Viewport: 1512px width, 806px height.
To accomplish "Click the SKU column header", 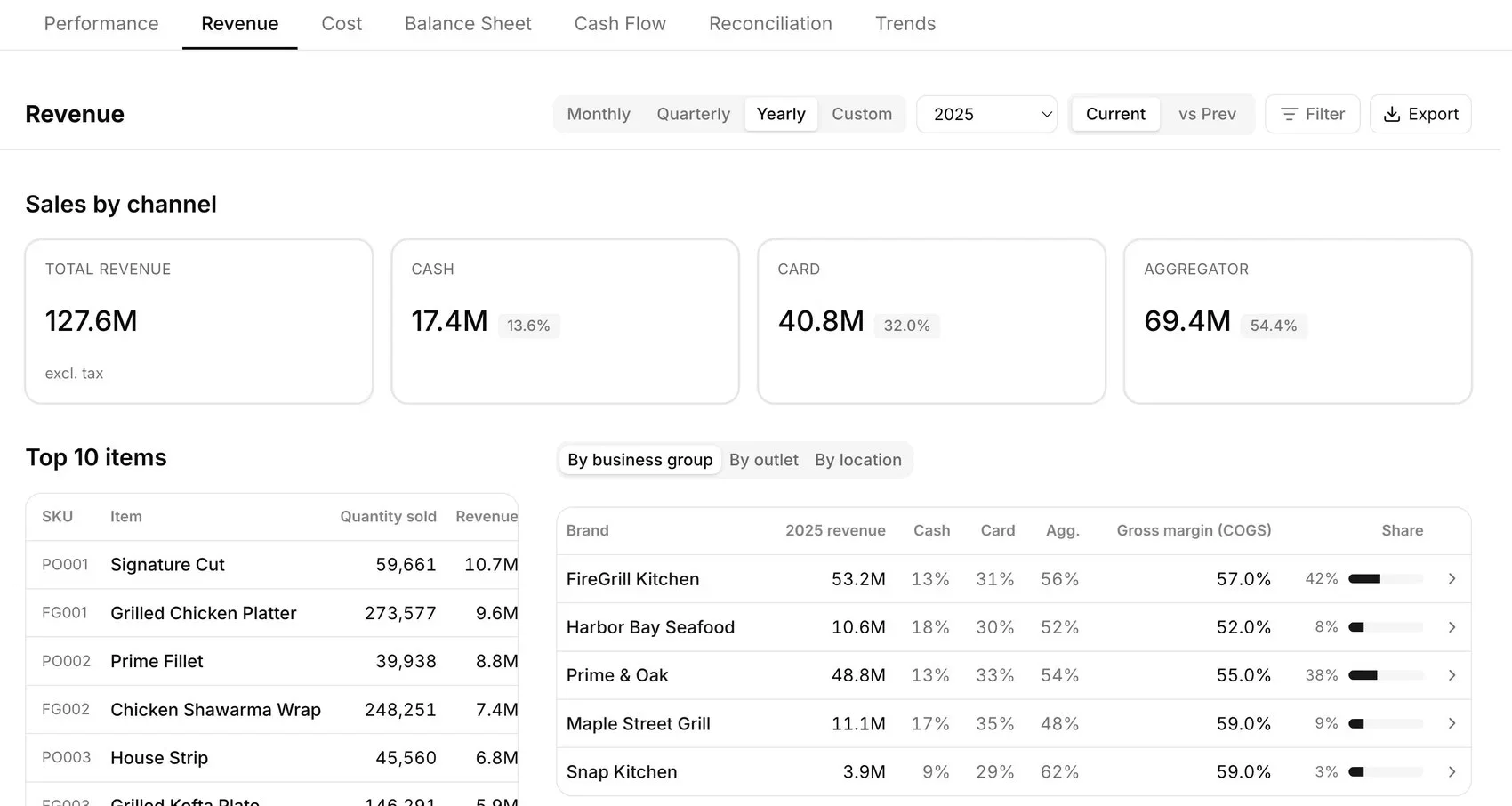I will (57, 517).
